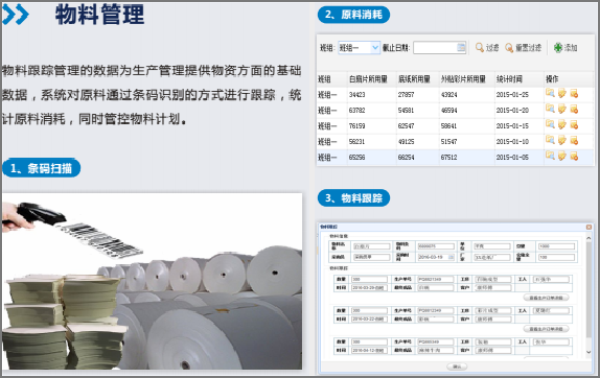Click the confirm button at dialog bottom
This screenshot has height=378, width=600.
point(457,367)
